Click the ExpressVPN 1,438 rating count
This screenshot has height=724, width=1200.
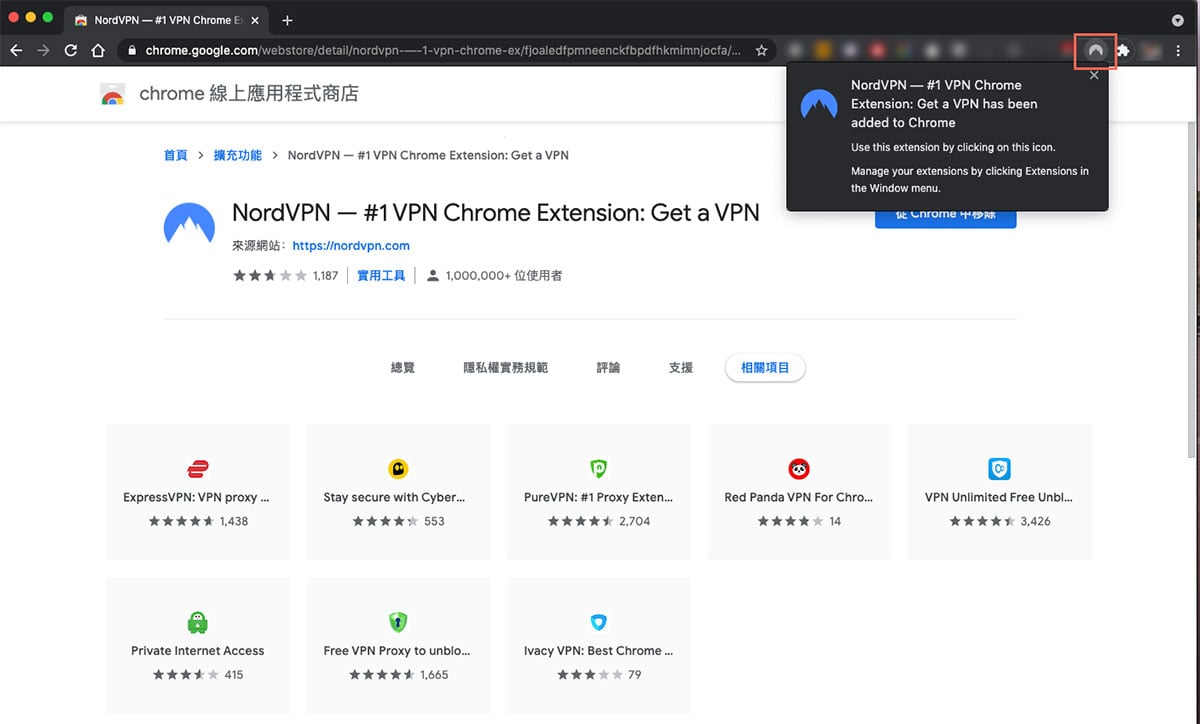point(233,521)
